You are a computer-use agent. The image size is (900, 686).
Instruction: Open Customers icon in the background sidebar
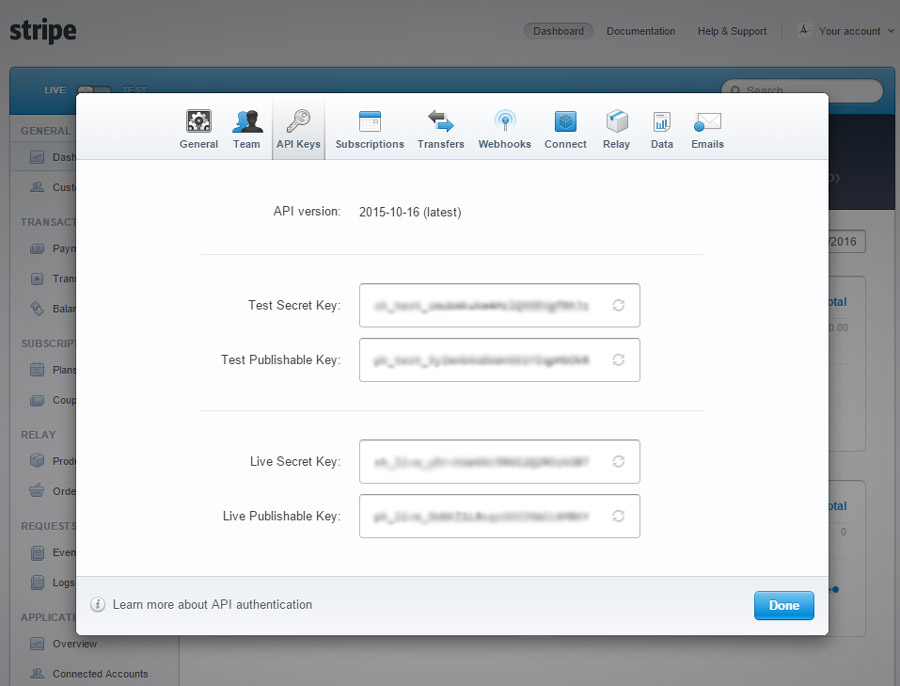37,187
